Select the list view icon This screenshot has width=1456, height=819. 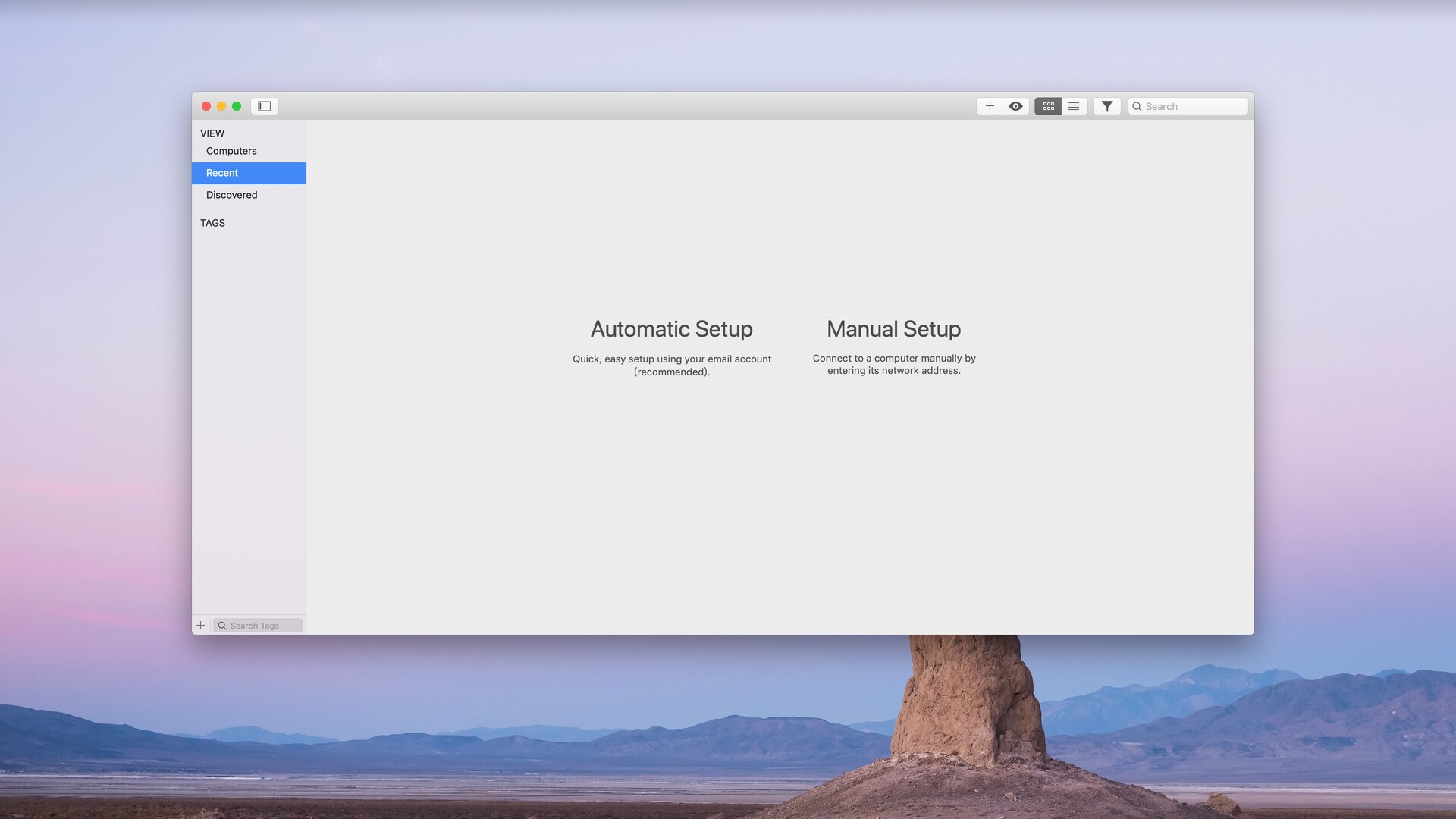1074,105
